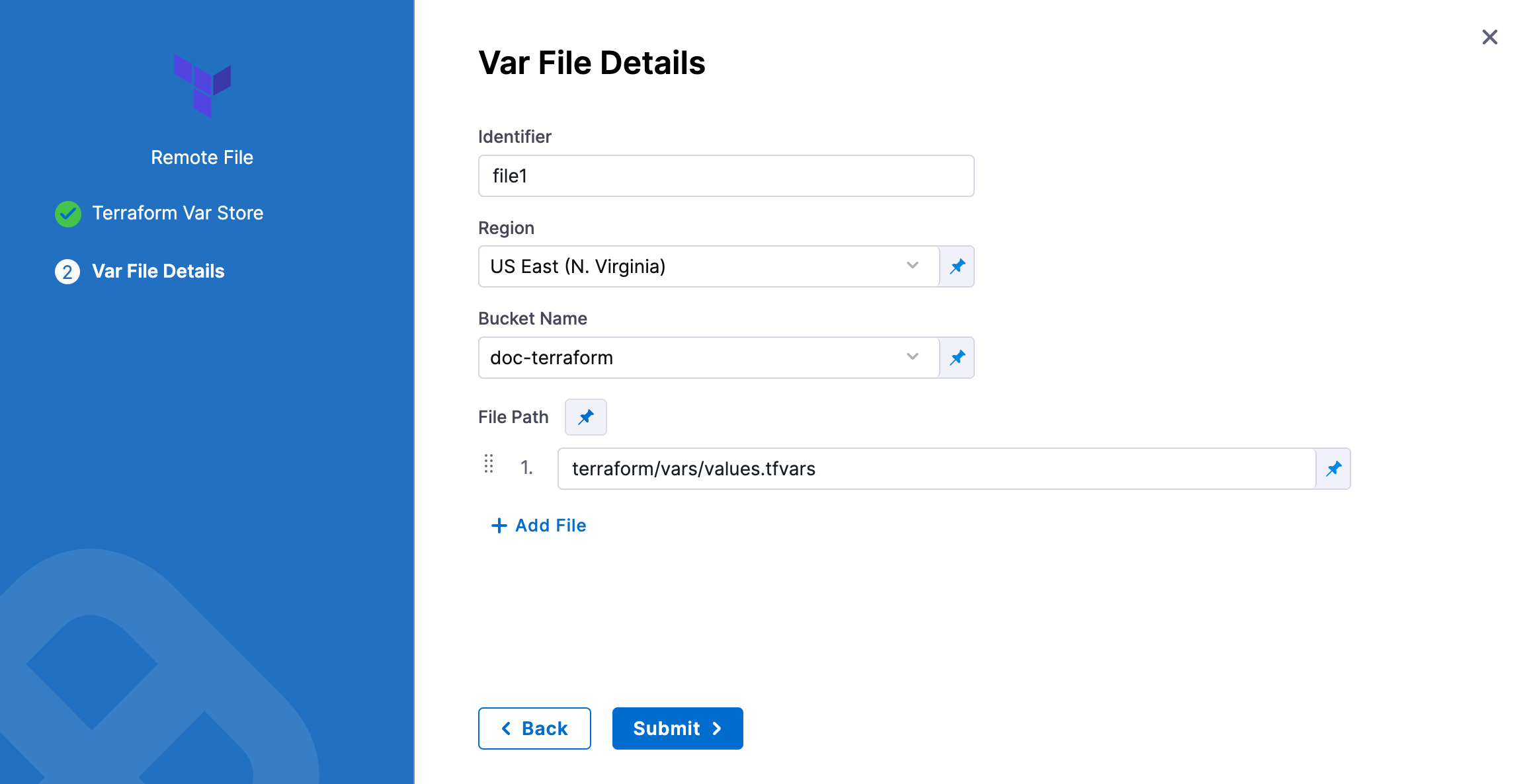Expand the Region dropdown chevron

pos(913,266)
